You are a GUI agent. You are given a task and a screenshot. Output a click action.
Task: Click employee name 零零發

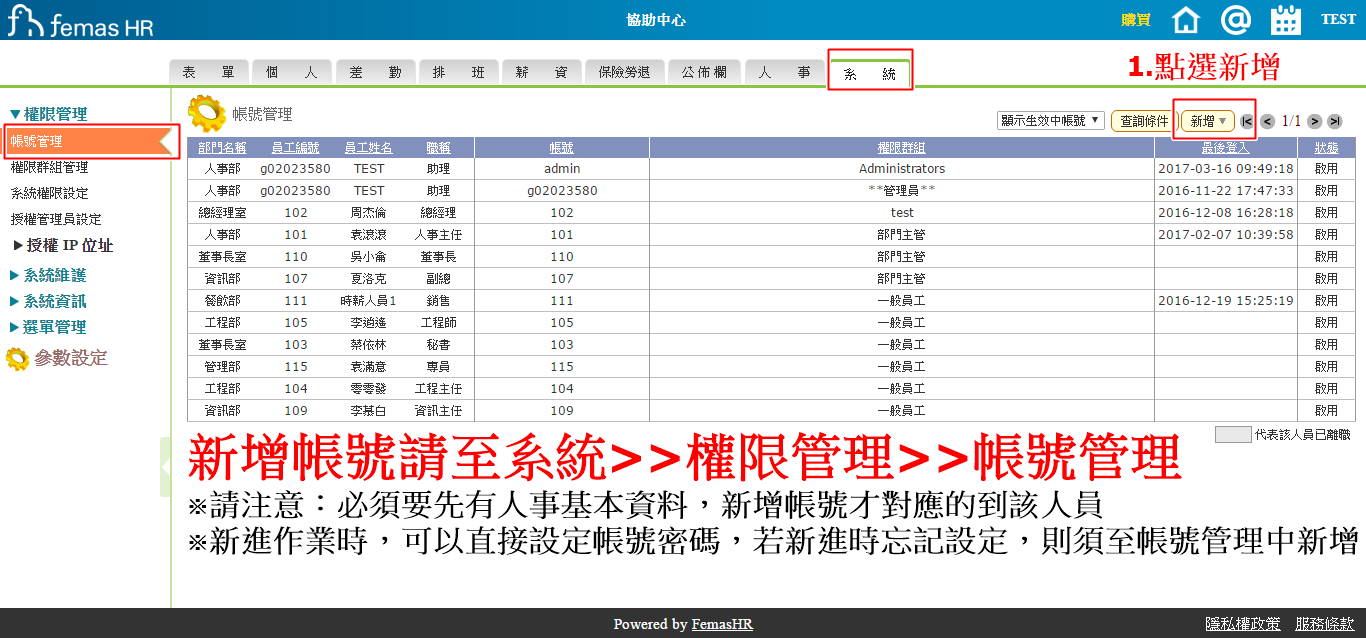pyautogui.click(x=368, y=389)
